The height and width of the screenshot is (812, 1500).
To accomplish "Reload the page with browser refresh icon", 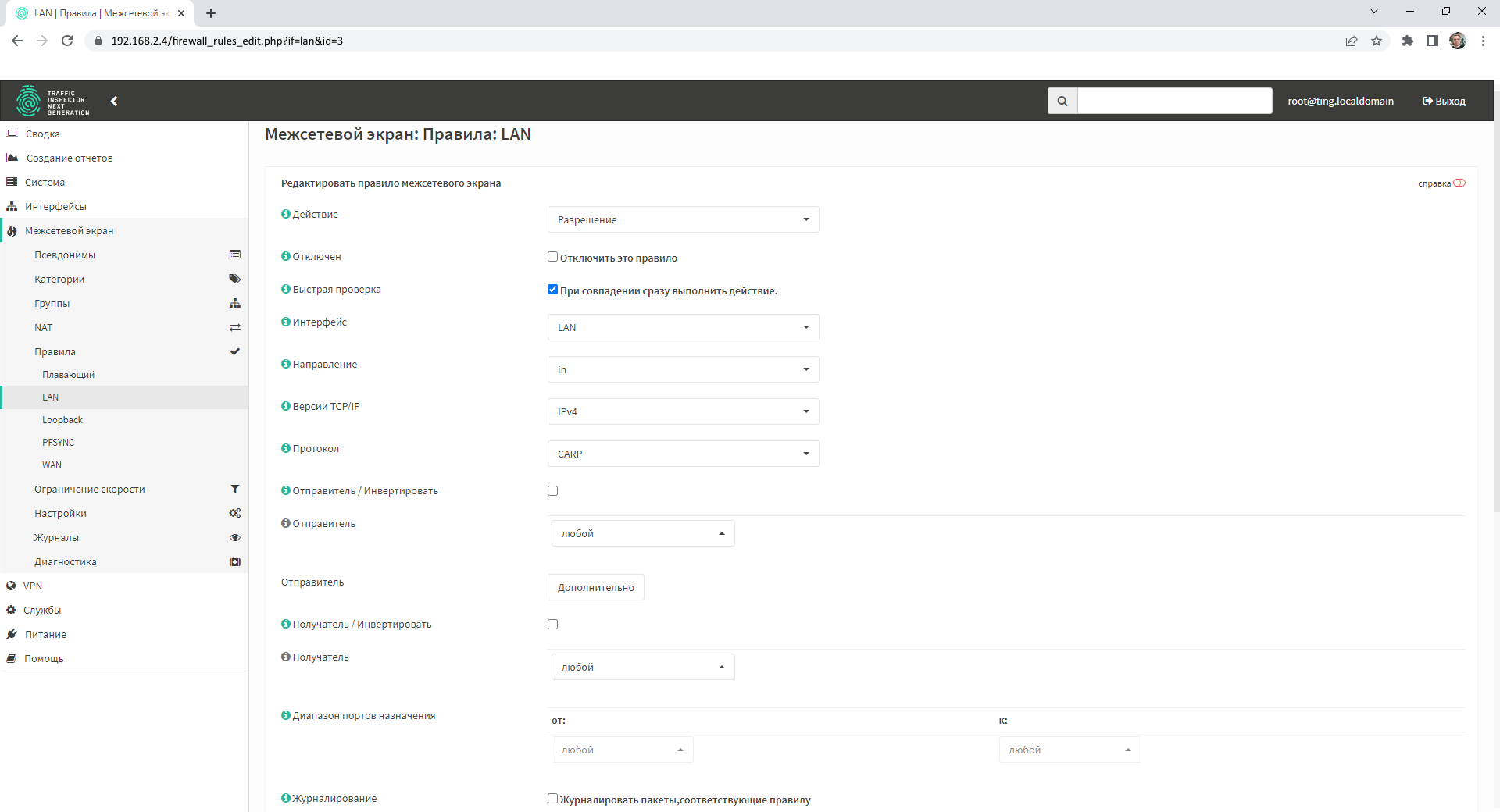I will (67, 41).
